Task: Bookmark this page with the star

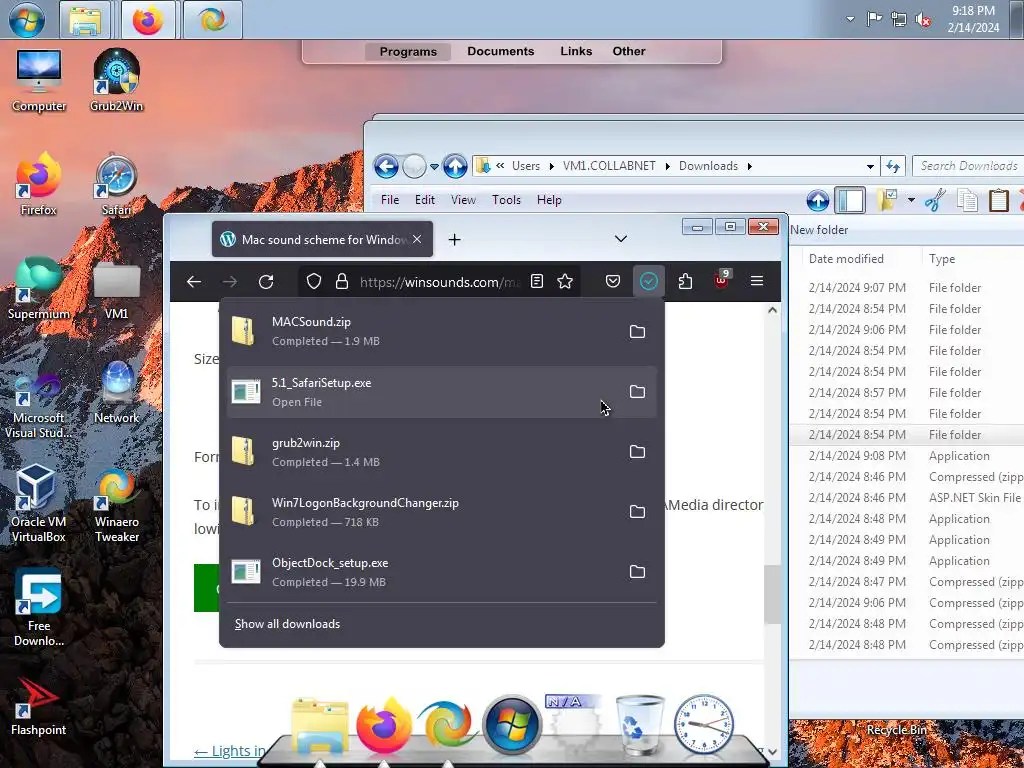Action: [x=565, y=281]
